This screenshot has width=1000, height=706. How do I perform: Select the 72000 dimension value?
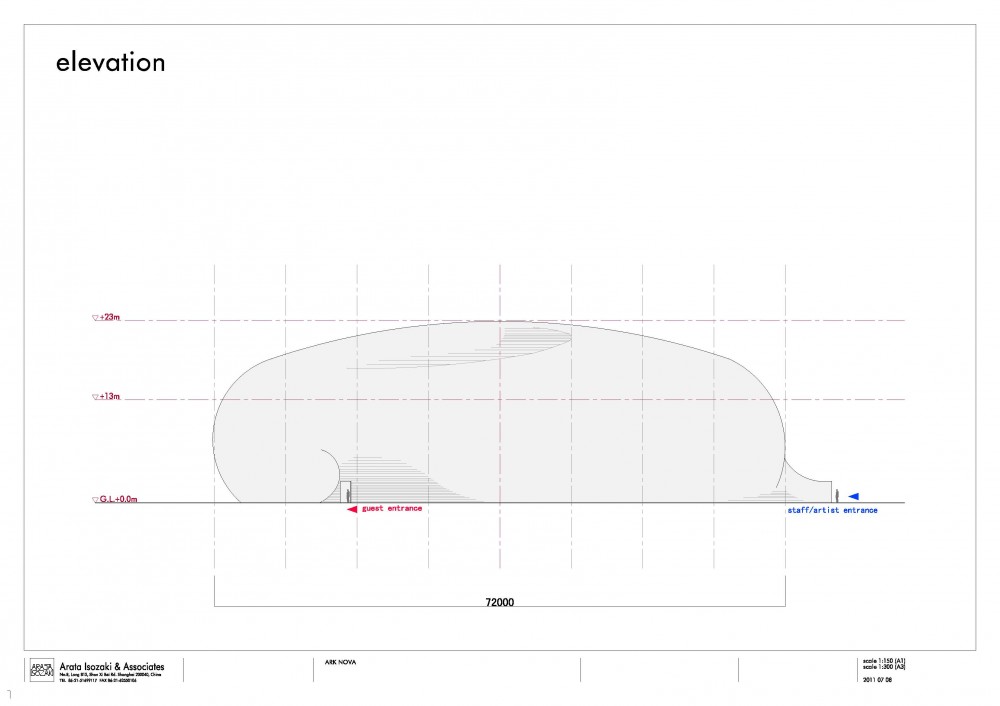pos(499,602)
